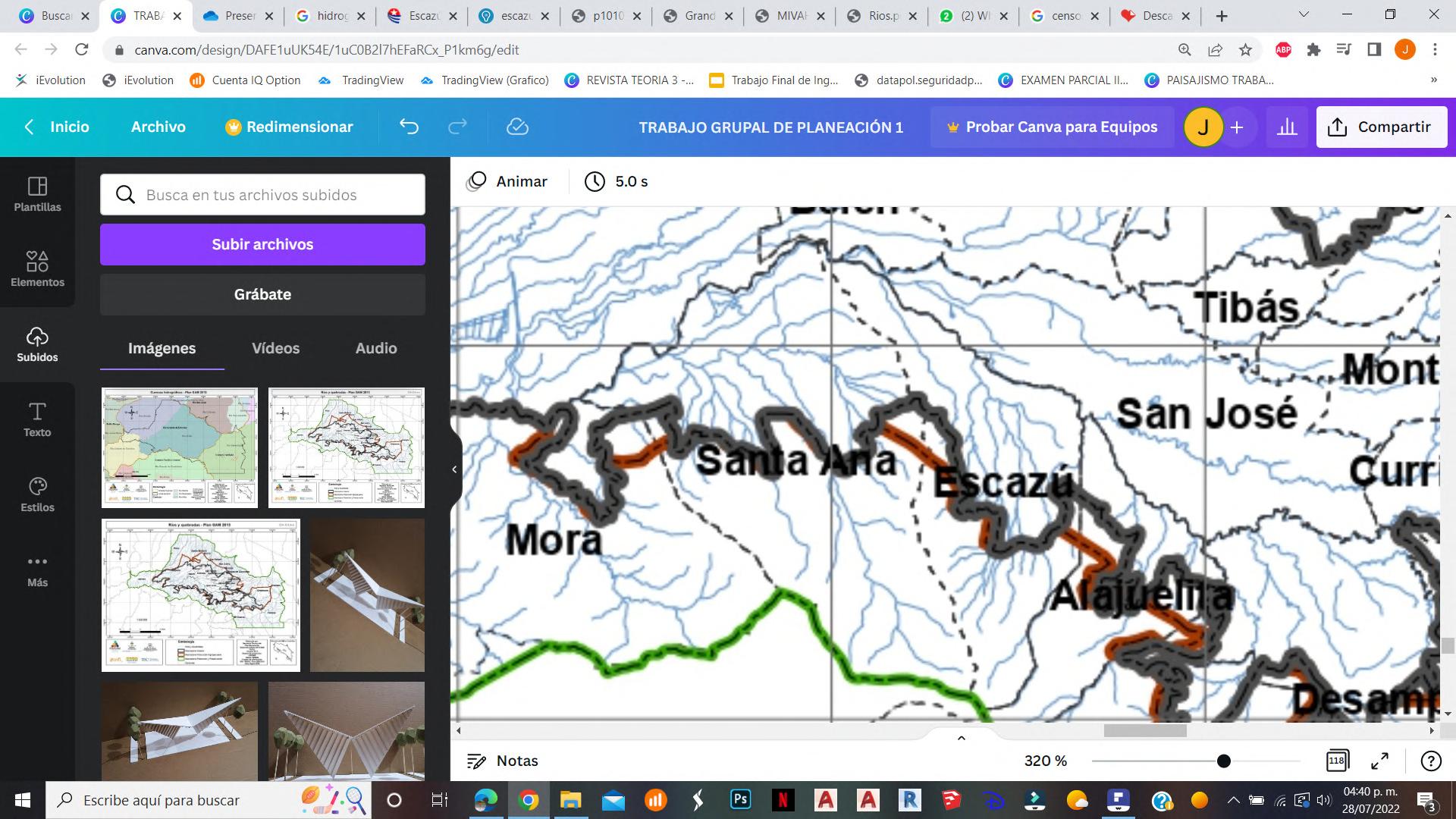
Task: Click the cloud save status icon
Action: pos(517,127)
